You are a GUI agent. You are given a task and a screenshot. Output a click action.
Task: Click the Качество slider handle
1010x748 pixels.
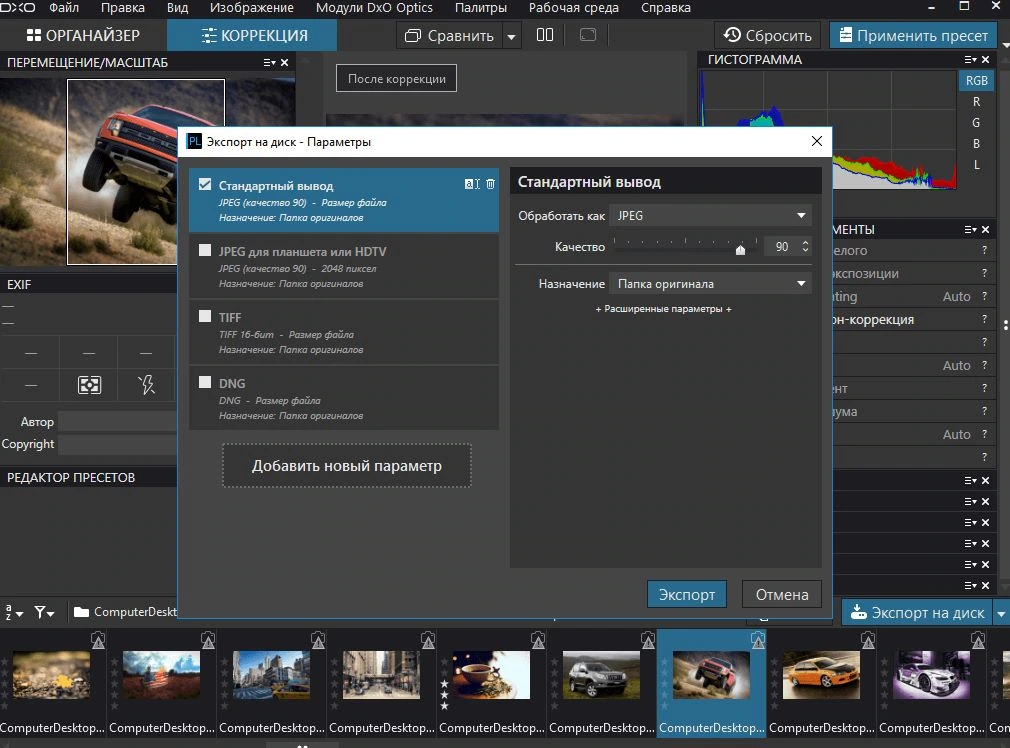click(740, 249)
